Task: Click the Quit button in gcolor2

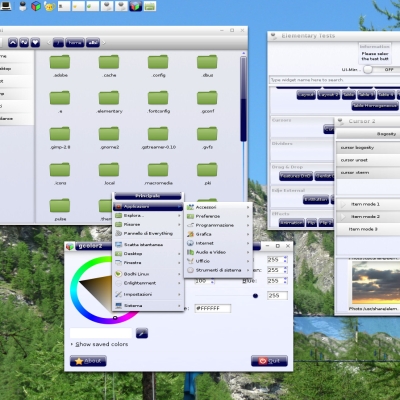Action: [x=269, y=361]
